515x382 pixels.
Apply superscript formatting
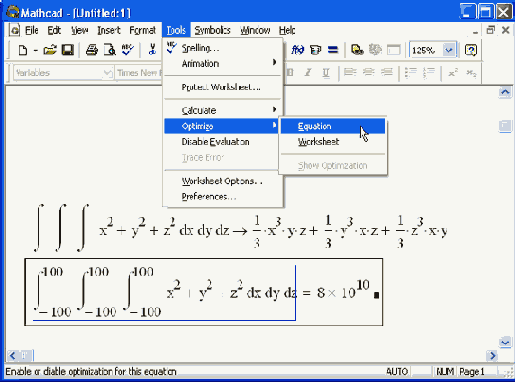click(453, 72)
